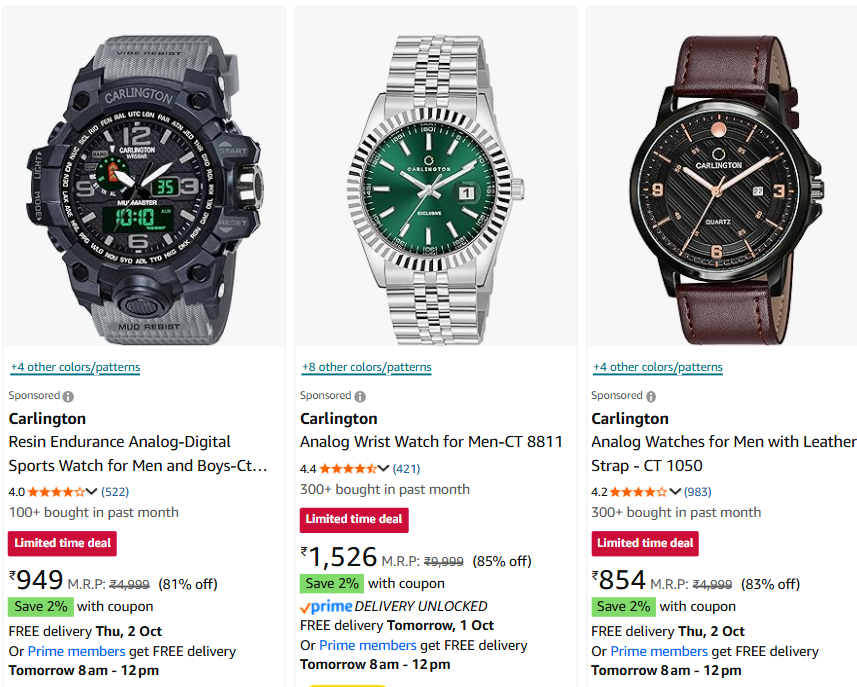The height and width of the screenshot is (687, 857).
Task: Click Sponsored info icon on CT 8811 watch
Action: [359, 396]
